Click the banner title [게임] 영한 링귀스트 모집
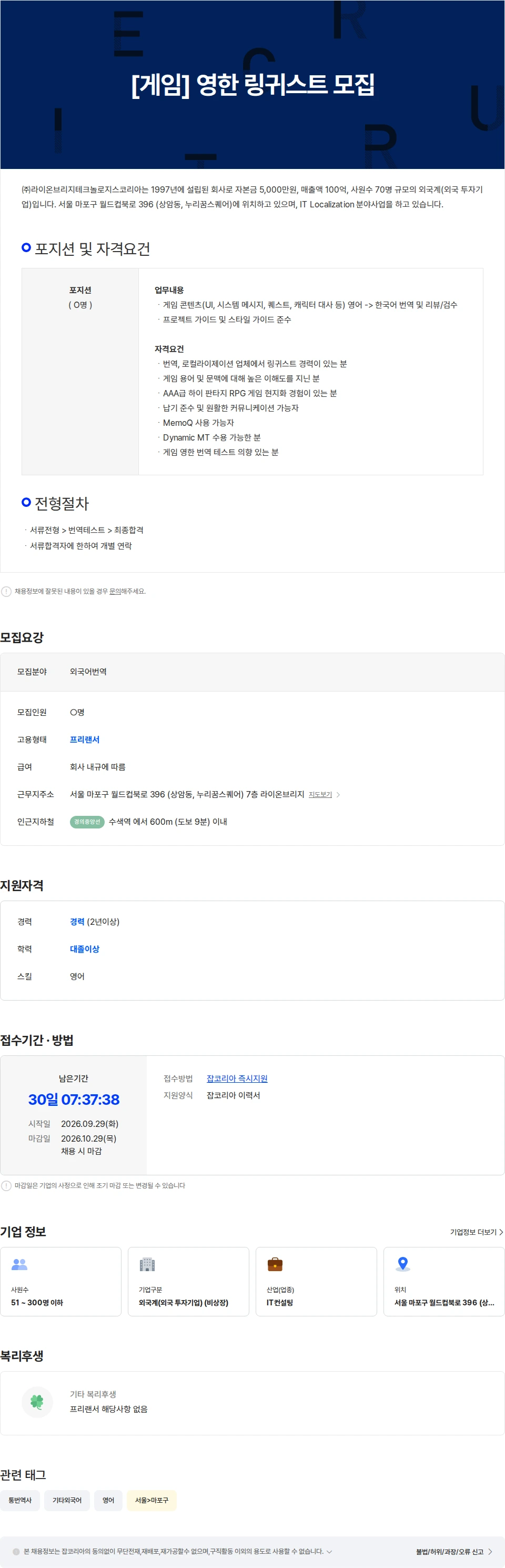 [252, 85]
